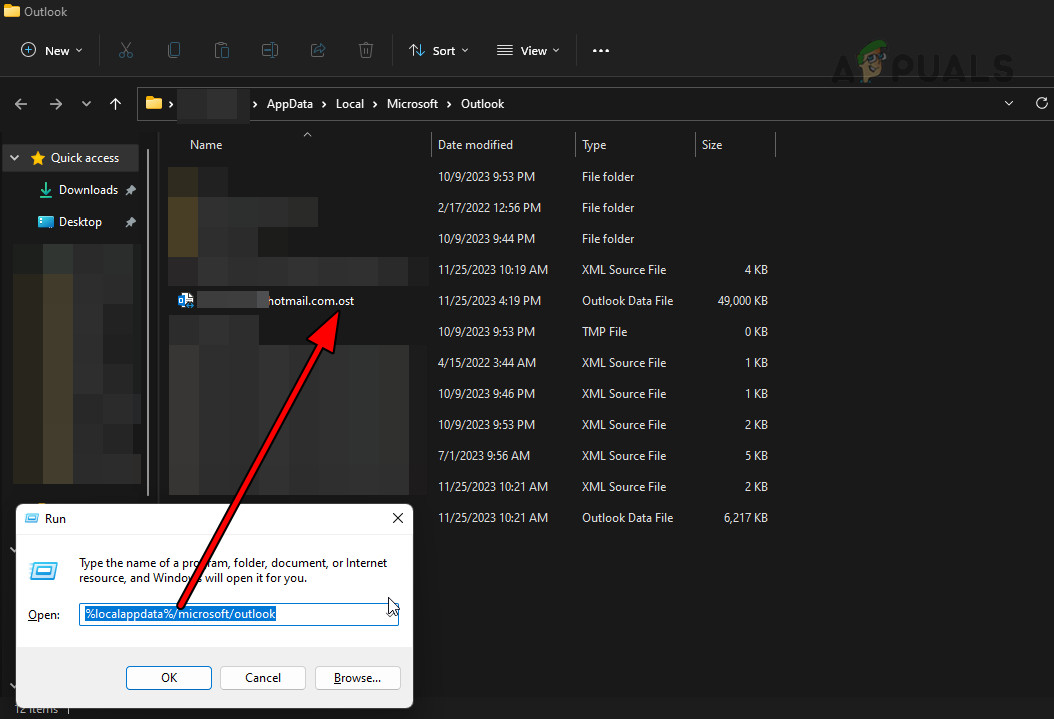Refresh the folder with the refresh icon
Viewport: 1054px width, 719px height.
1042,103
